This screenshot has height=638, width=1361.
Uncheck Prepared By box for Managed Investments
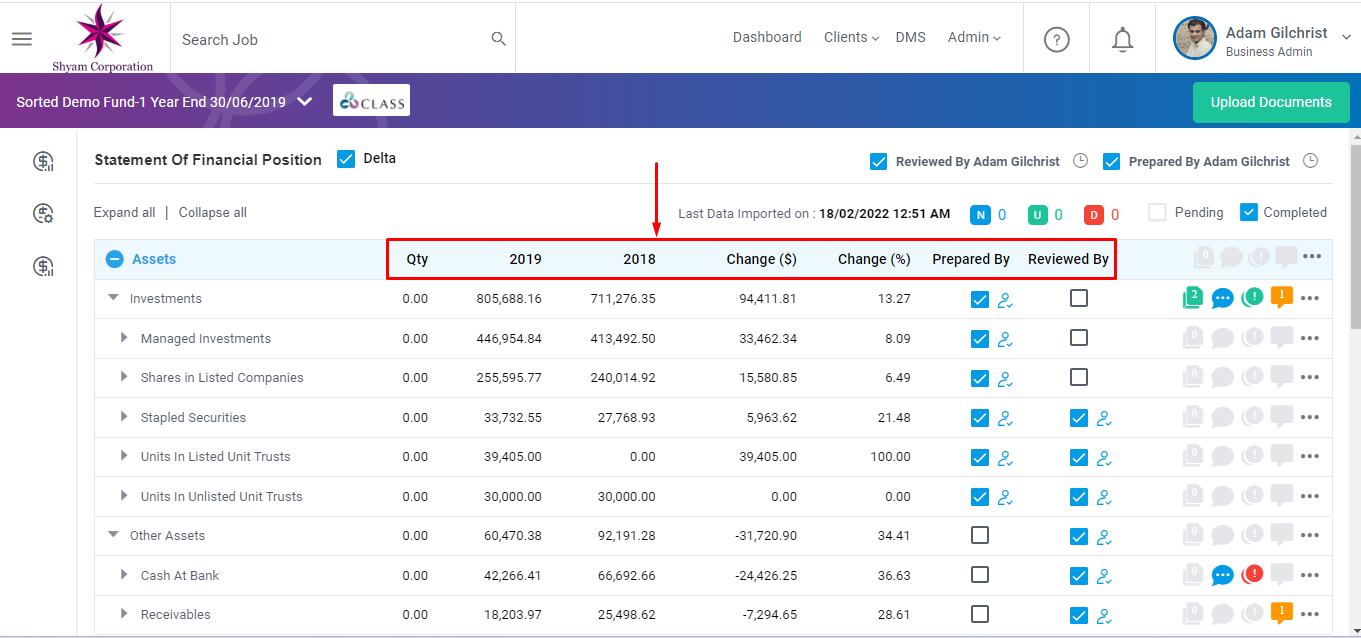pyautogui.click(x=980, y=338)
